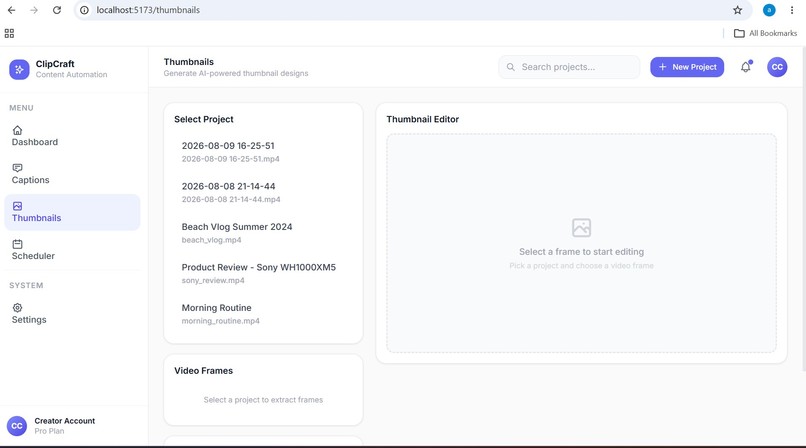
Task: Click the page vertical scrollbar
Action: [x=803, y=209]
